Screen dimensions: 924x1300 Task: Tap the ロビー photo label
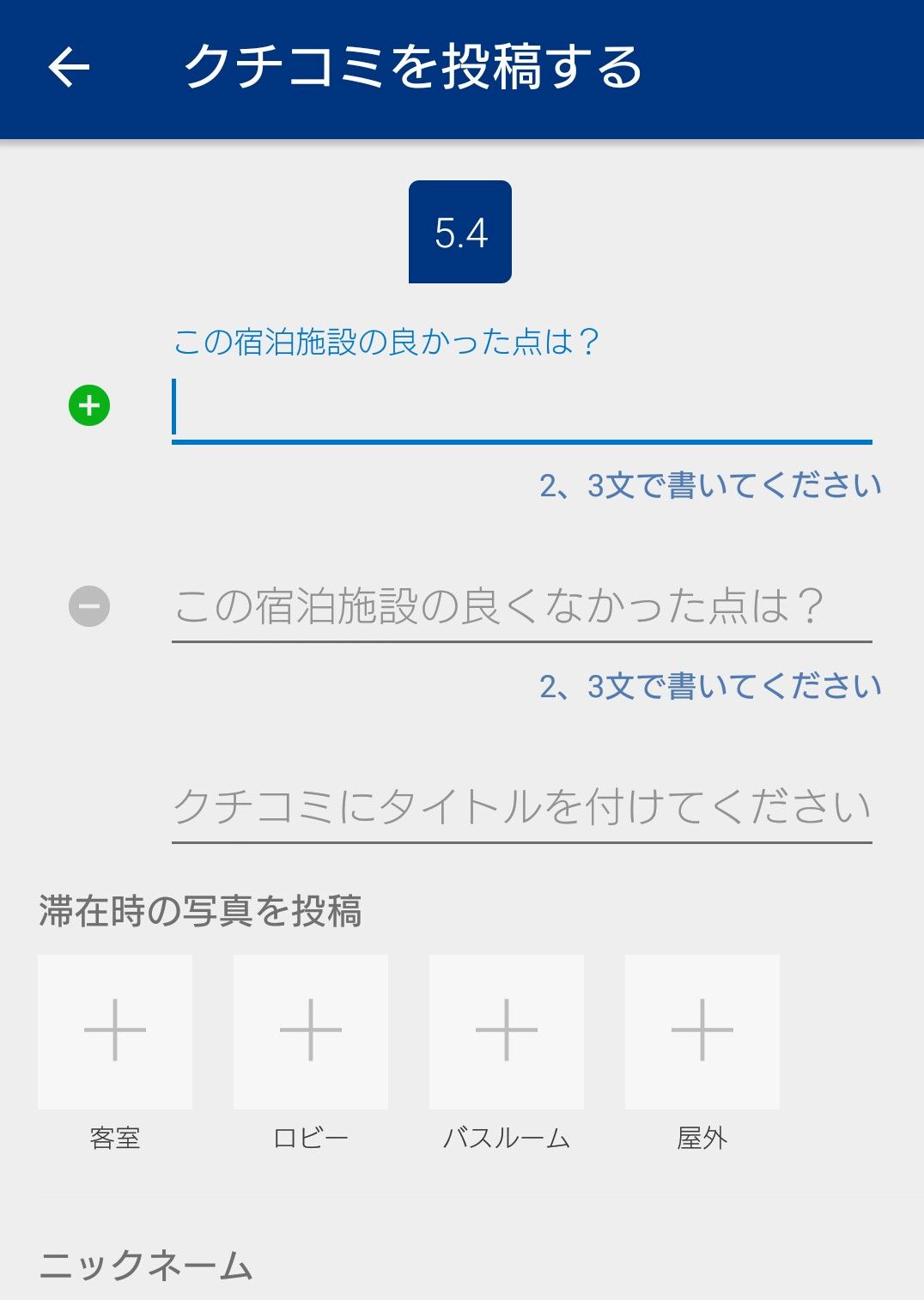(311, 1139)
